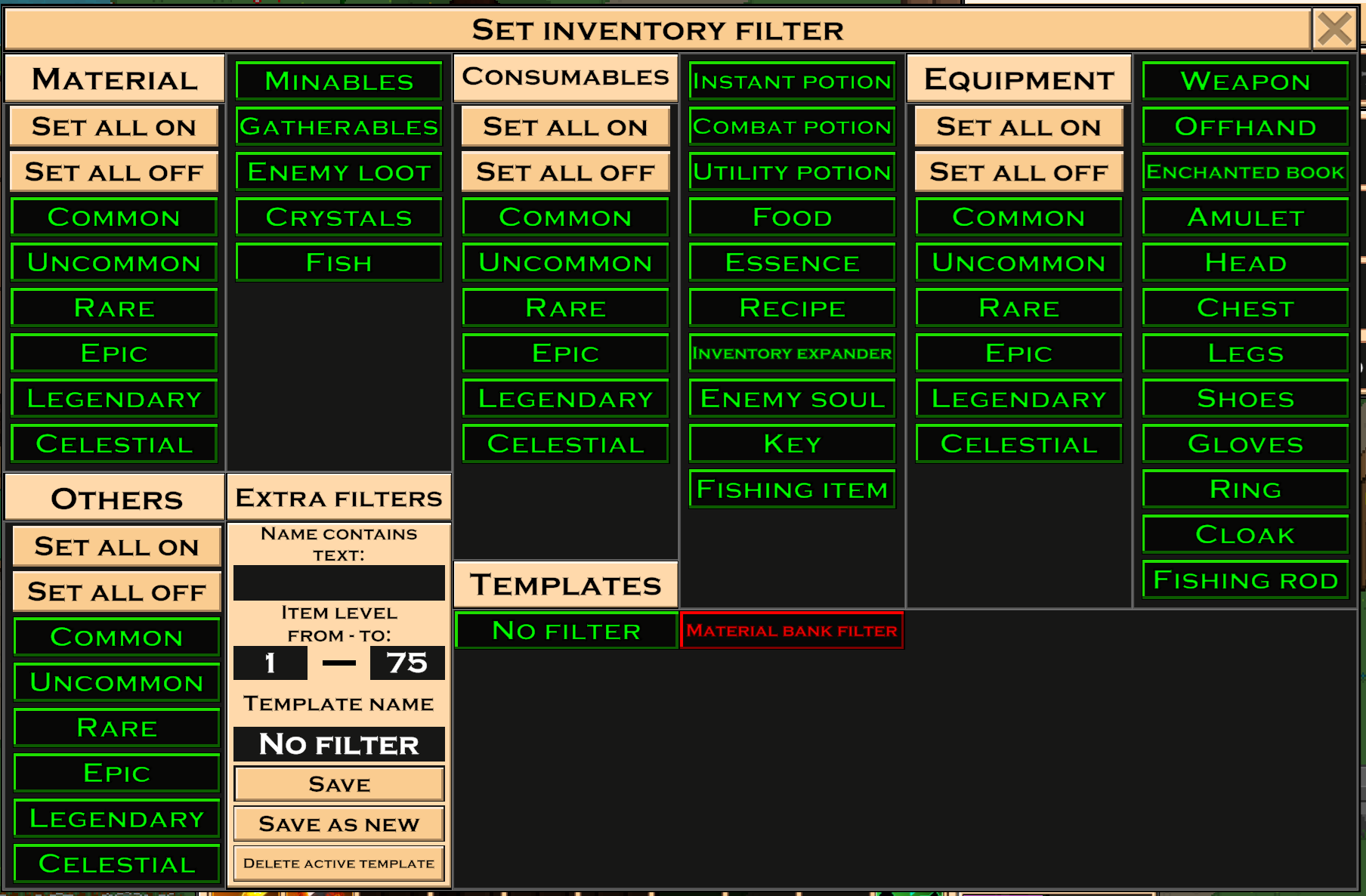Click Set All On under Material
1366x896 pixels.
pyautogui.click(x=114, y=127)
